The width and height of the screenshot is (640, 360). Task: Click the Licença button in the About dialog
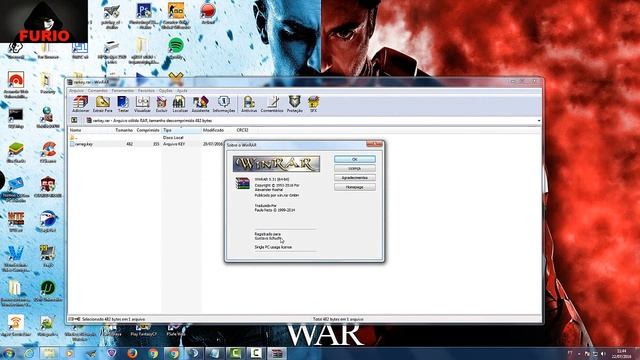point(355,169)
